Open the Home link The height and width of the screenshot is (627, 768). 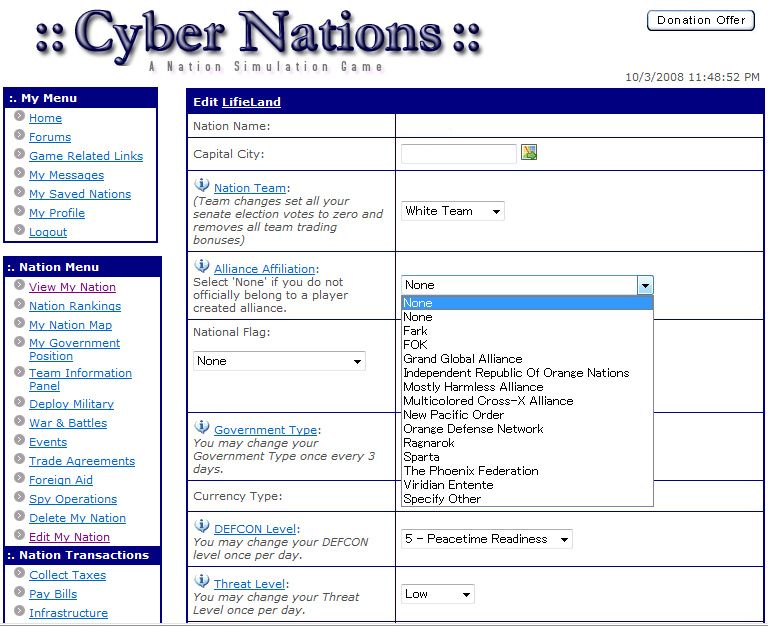coord(45,118)
